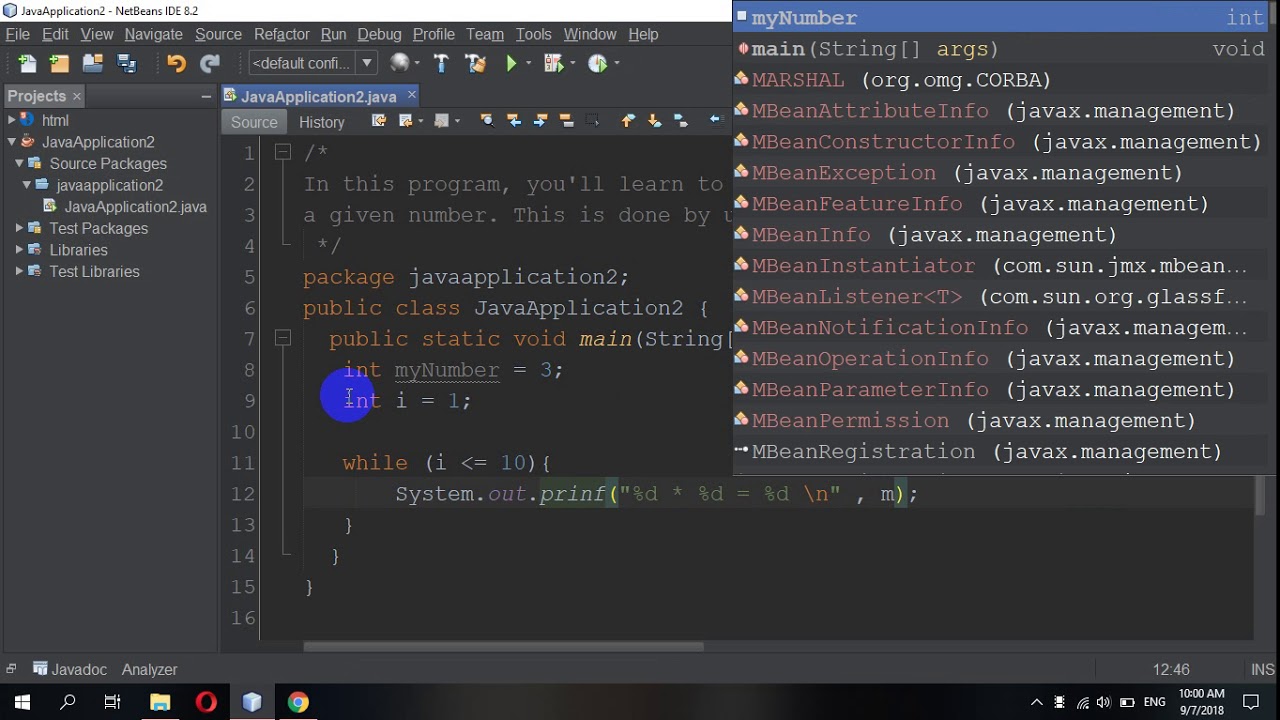Click the Last Edit editor icon

point(378,121)
